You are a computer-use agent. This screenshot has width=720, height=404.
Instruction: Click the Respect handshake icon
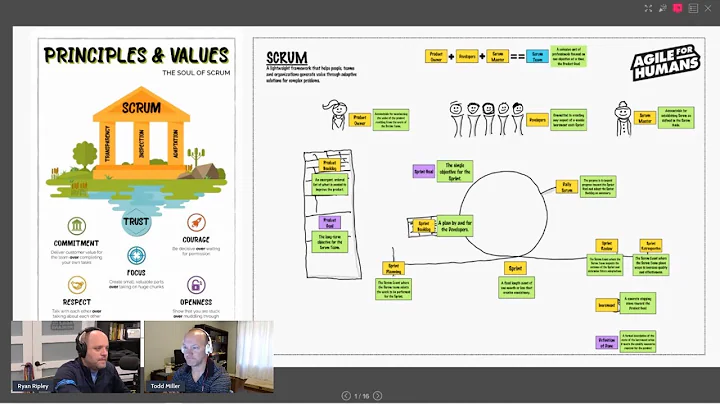77,285
